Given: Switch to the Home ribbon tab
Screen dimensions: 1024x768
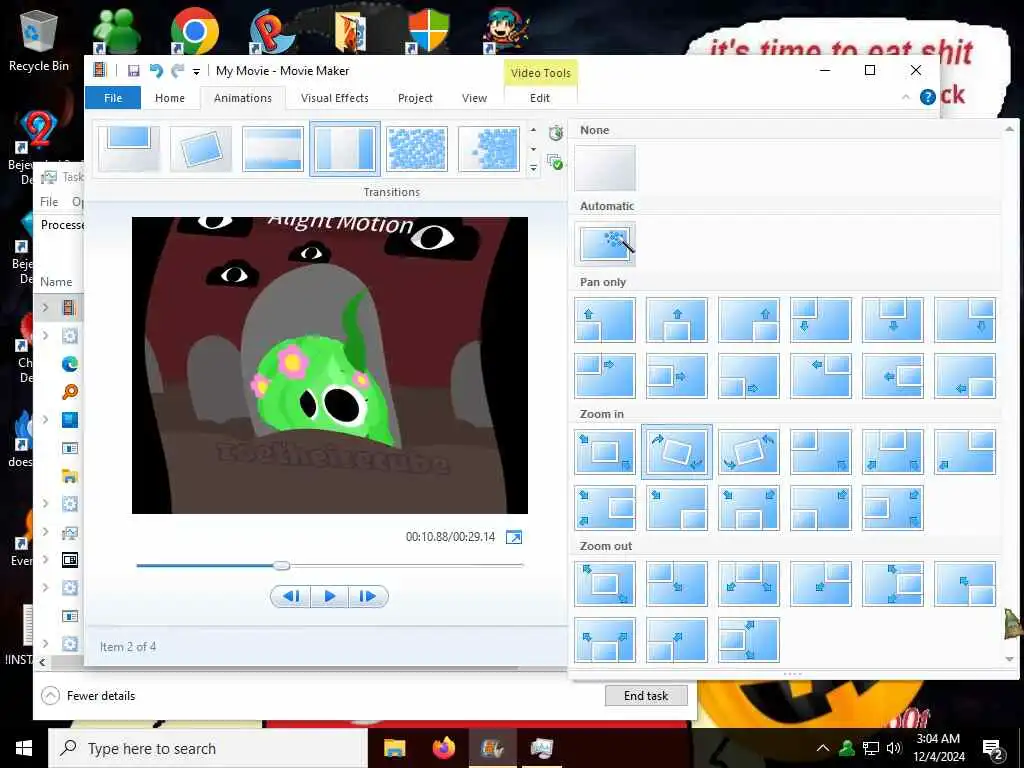Looking at the screenshot, I should pos(170,98).
